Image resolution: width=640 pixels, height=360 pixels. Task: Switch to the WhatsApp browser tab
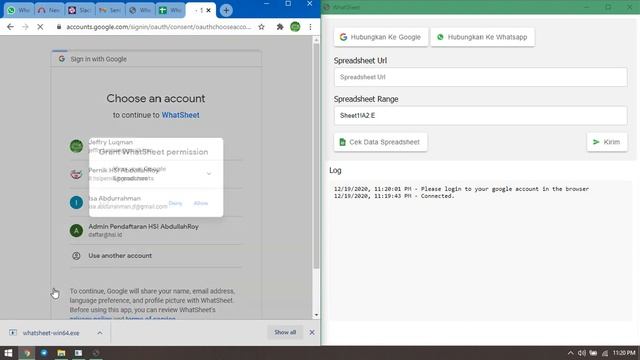19,10
